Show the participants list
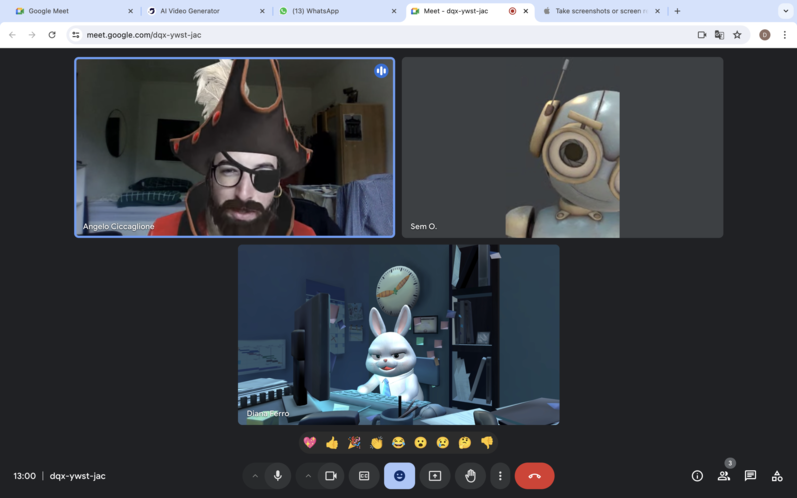Screen dimensions: 797x498 click(723, 476)
